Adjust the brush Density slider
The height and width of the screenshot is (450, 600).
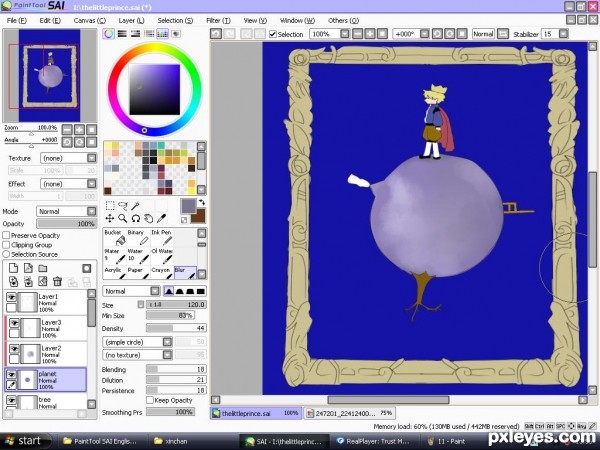(x=176, y=328)
